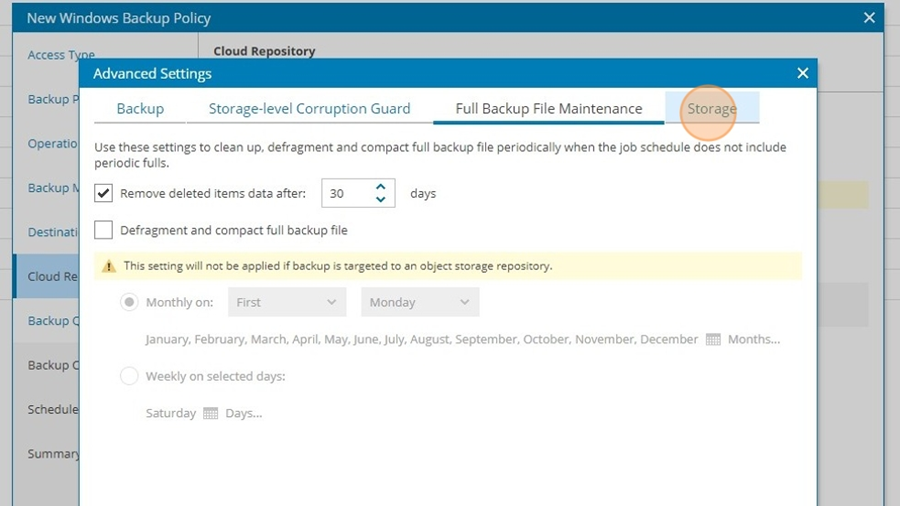This screenshot has height=506, width=900.
Task: Open the Months... link
Action: [754, 339]
